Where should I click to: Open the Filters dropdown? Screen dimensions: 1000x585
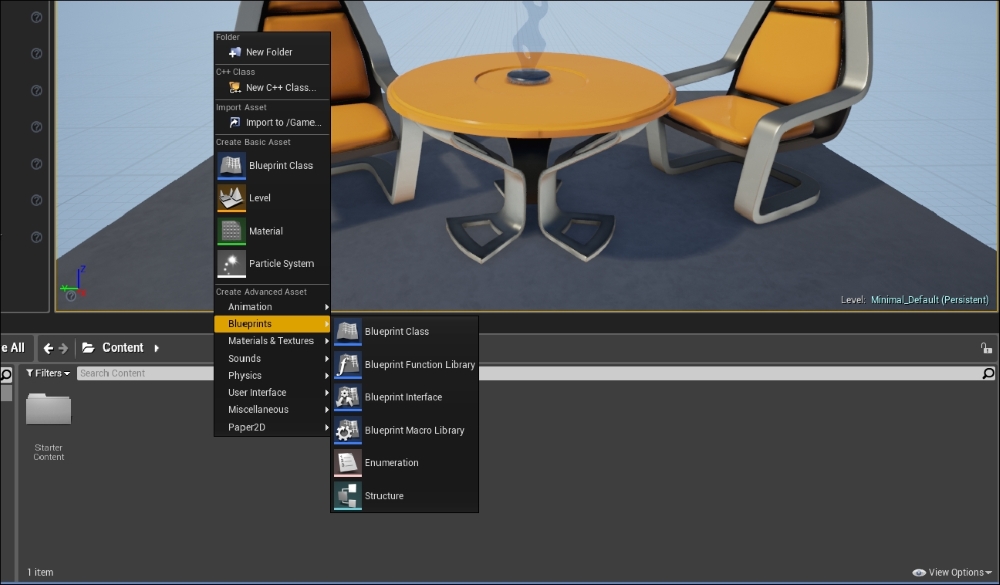pyautogui.click(x=48, y=373)
